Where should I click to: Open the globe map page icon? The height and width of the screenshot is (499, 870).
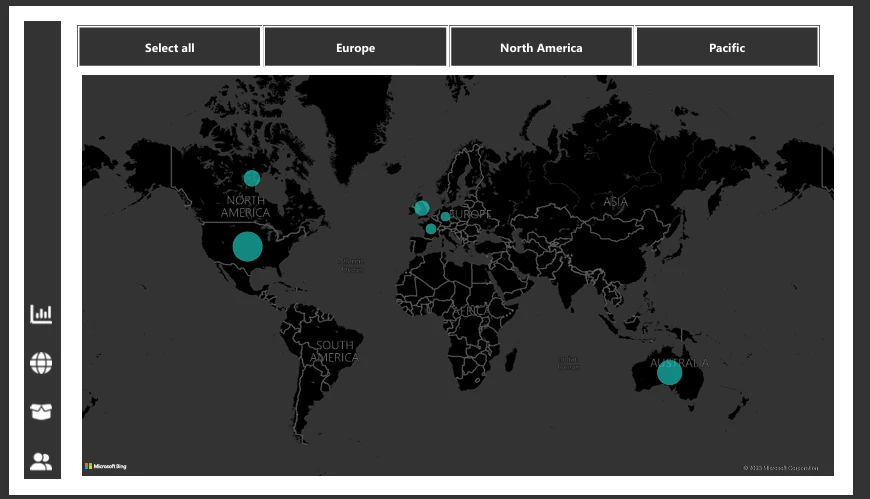tap(41, 363)
